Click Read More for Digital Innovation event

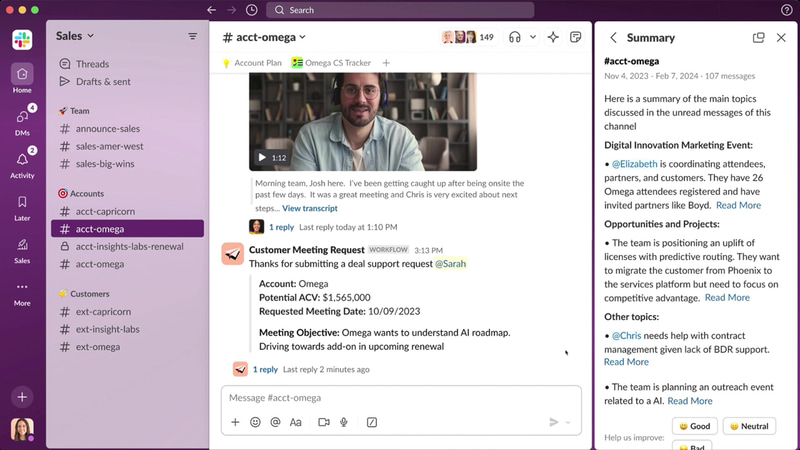(x=738, y=205)
